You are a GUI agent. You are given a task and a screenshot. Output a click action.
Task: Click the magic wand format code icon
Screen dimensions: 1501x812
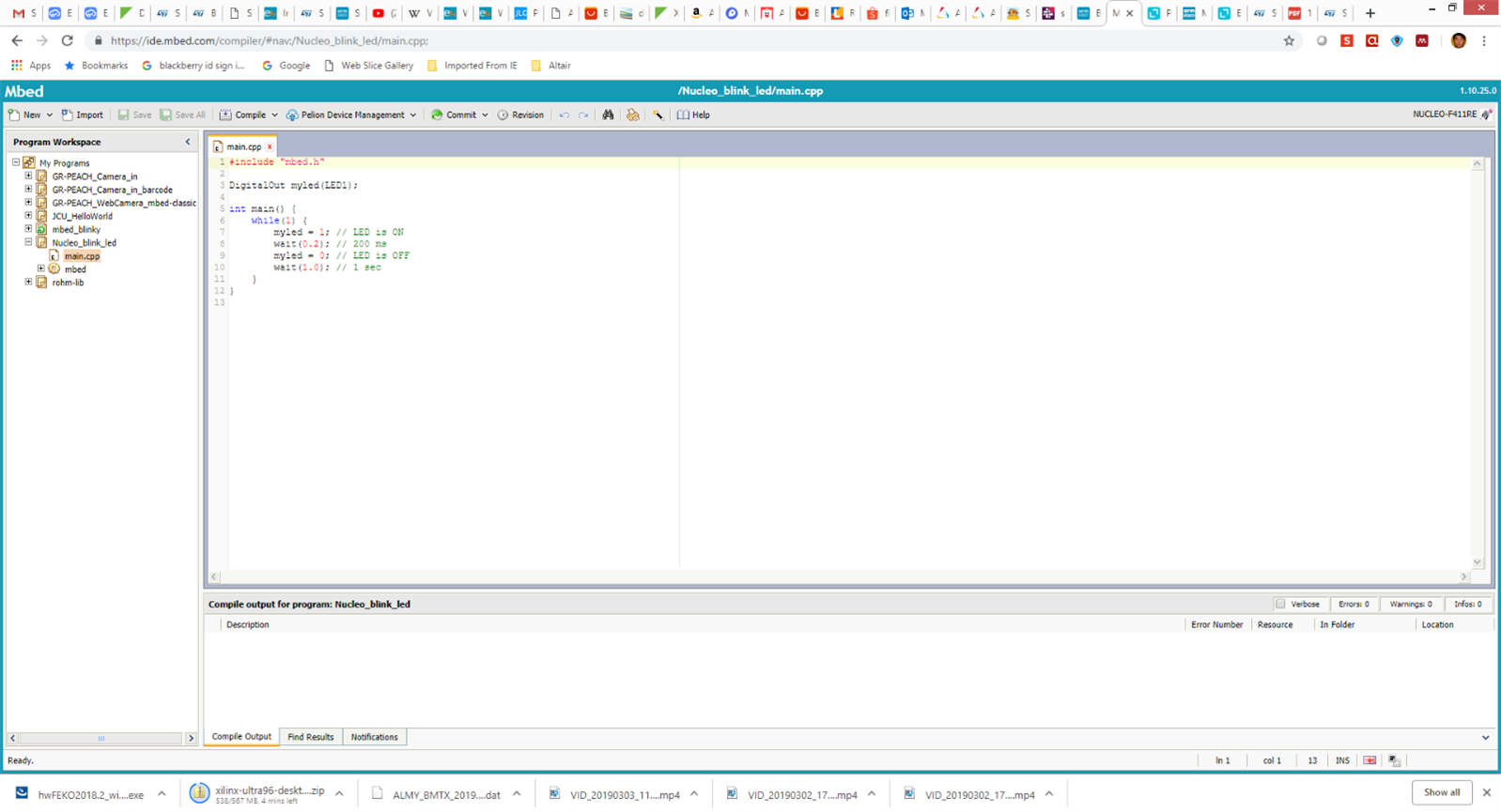pos(658,115)
